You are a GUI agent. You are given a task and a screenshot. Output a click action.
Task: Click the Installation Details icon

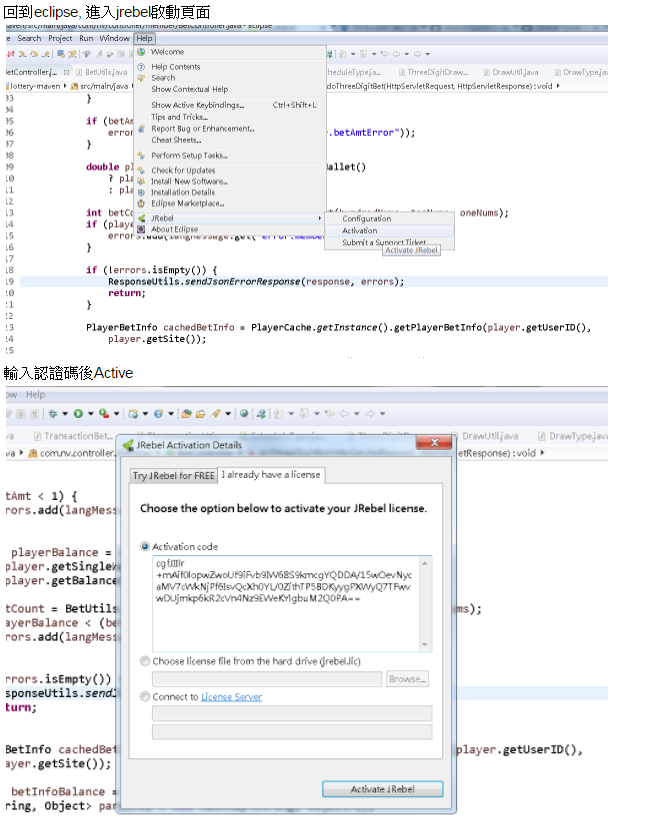point(141,192)
